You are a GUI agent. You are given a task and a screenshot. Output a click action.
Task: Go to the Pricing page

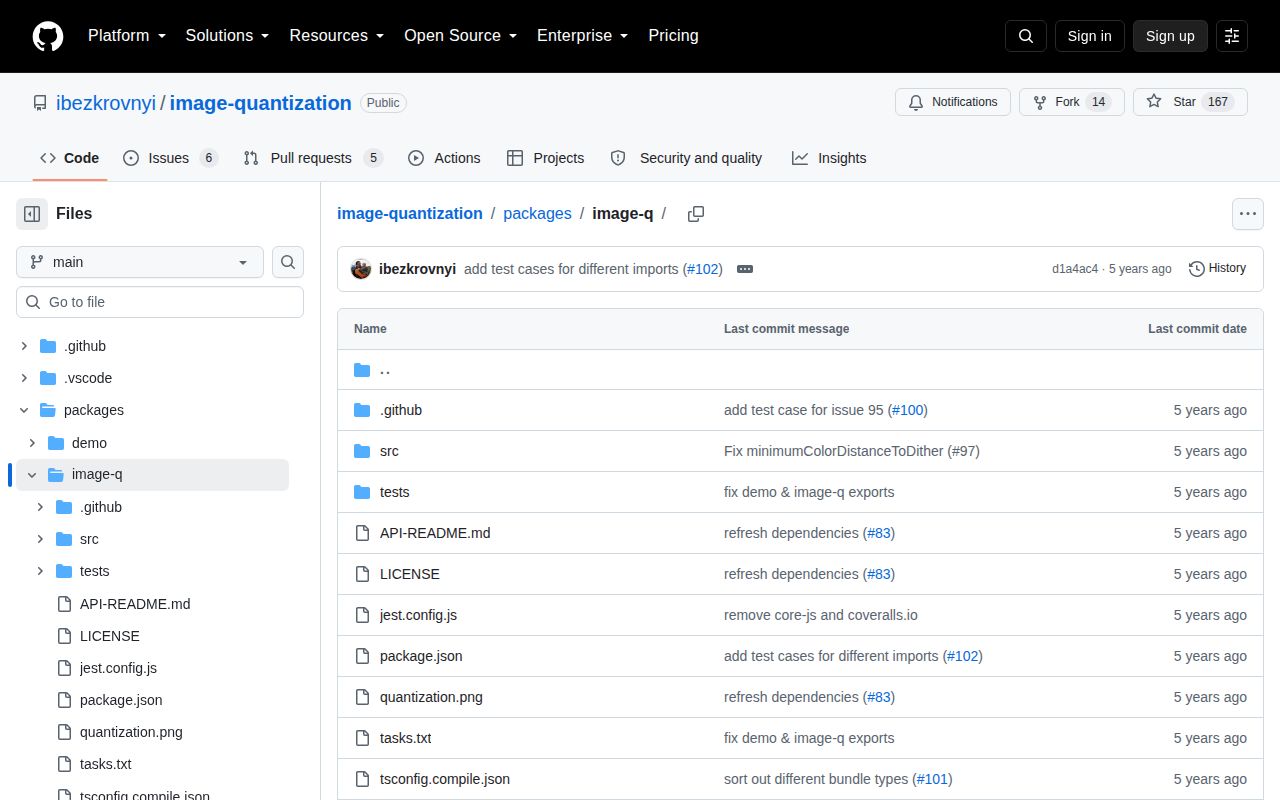(x=673, y=36)
